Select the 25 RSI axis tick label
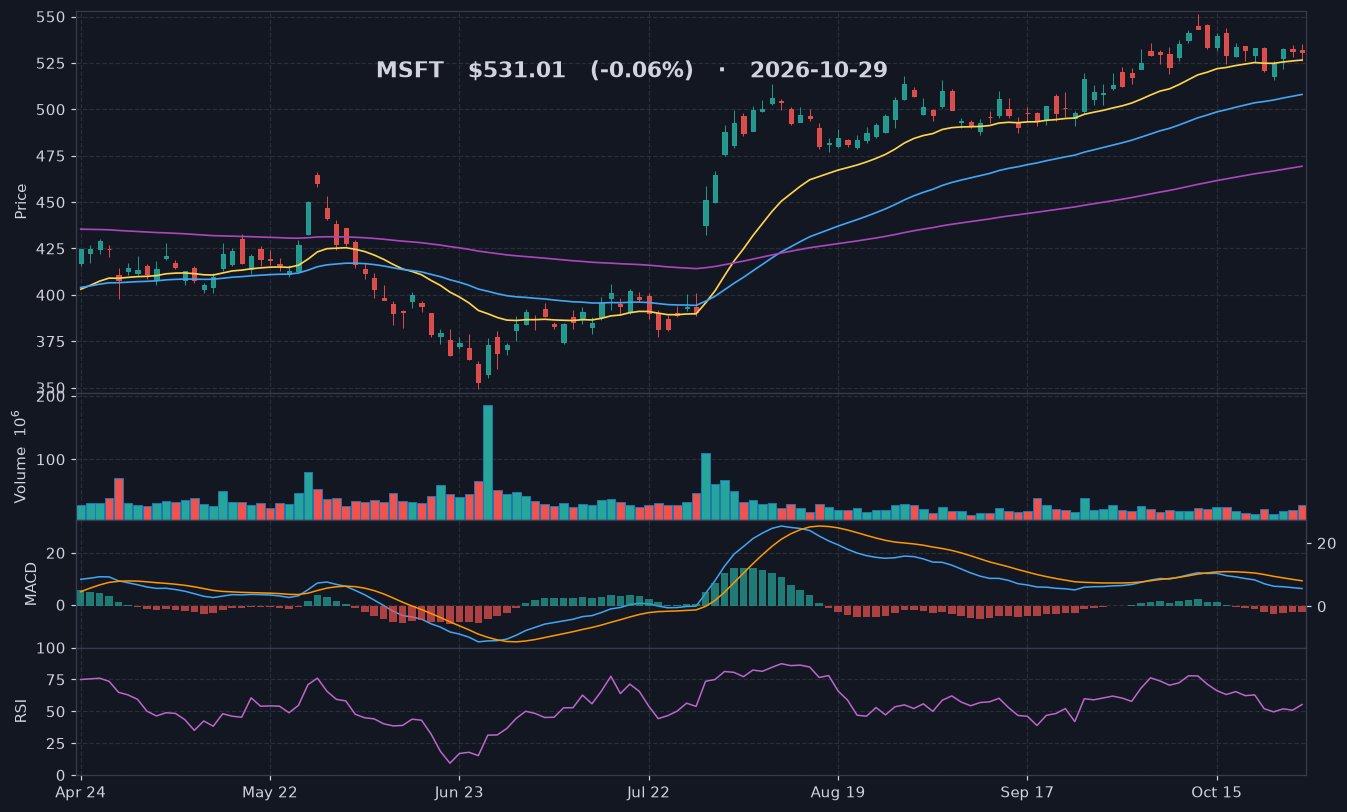Viewport: 1347px width, 812px height. (x=57, y=744)
